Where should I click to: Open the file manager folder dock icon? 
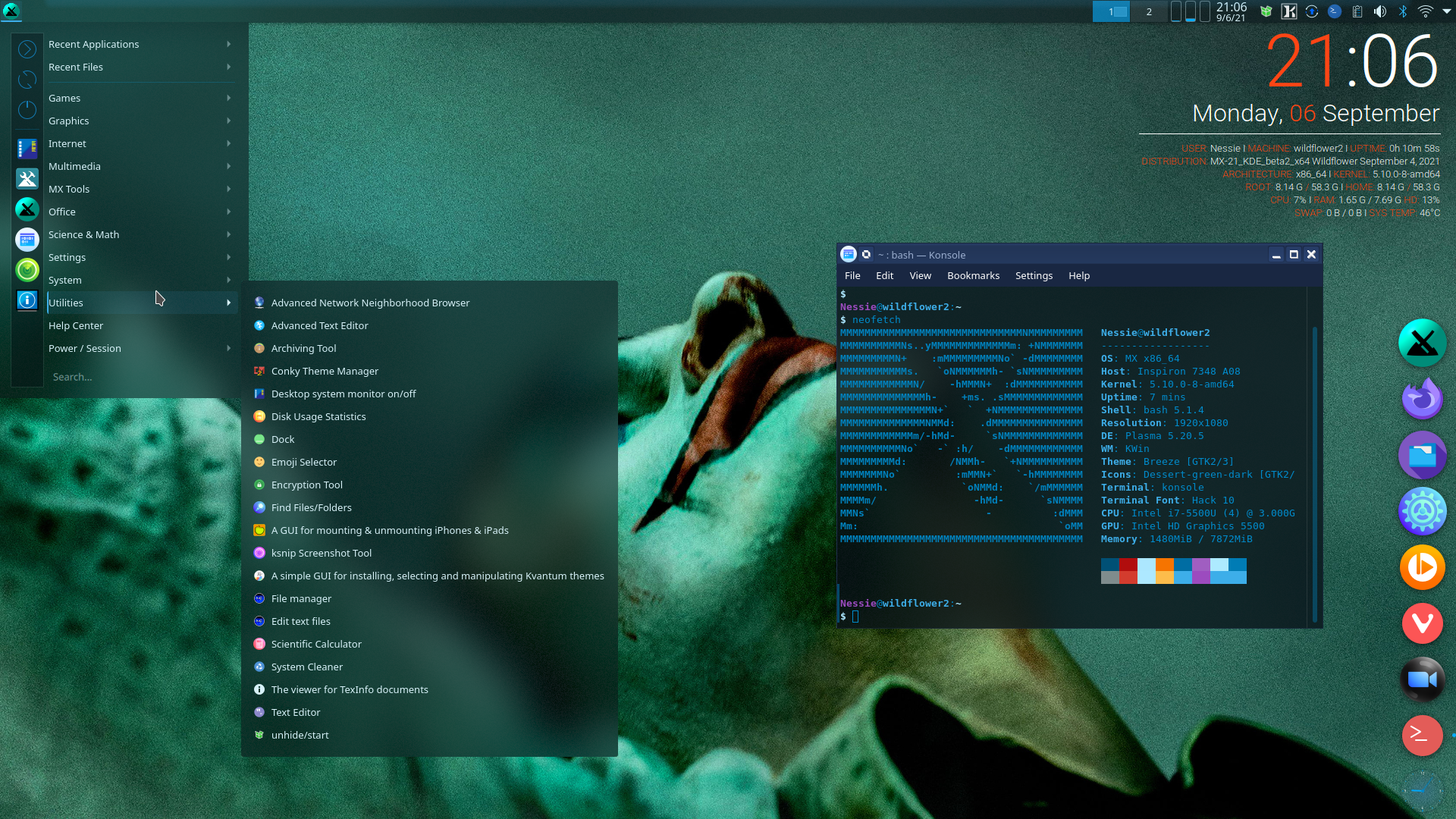[x=1422, y=455]
